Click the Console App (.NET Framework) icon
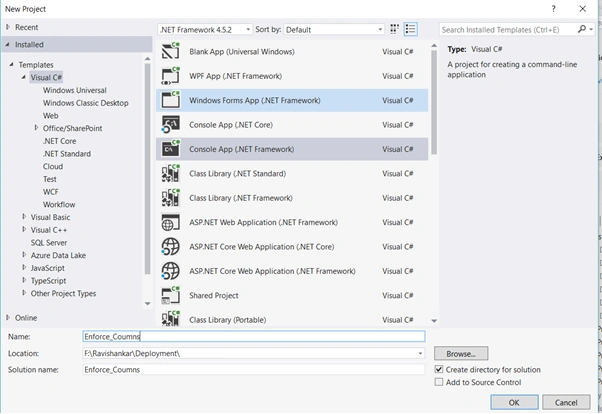Viewport: 602px width, 414px height. point(170,149)
